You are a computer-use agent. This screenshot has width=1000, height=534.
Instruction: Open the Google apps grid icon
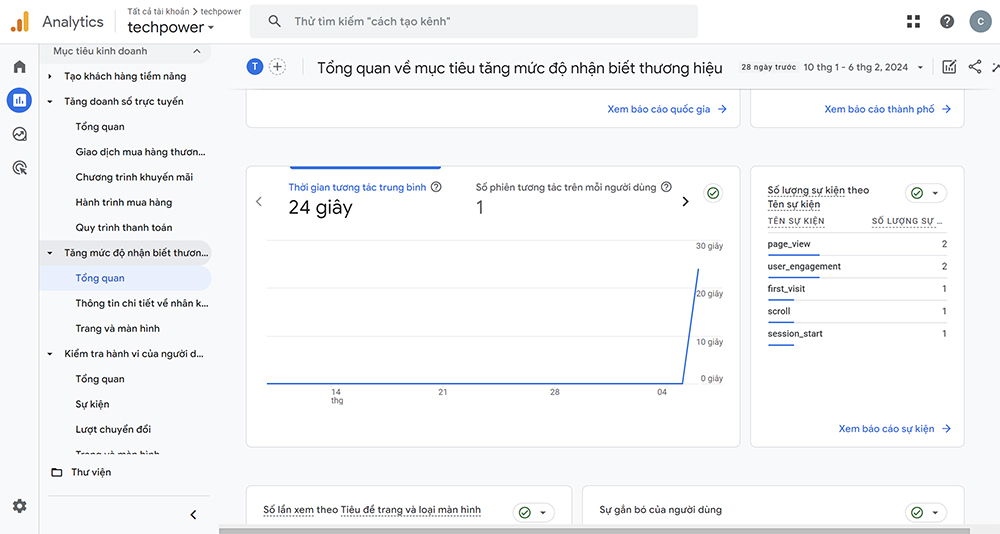coord(913,22)
